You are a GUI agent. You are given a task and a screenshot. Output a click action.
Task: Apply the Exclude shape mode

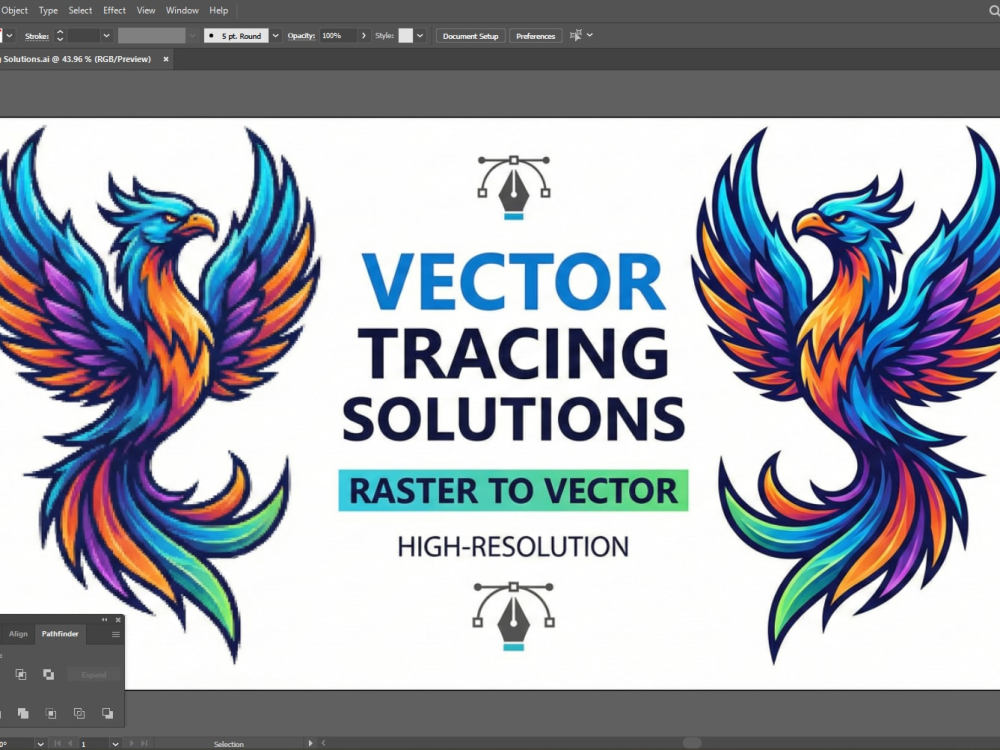[48, 674]
